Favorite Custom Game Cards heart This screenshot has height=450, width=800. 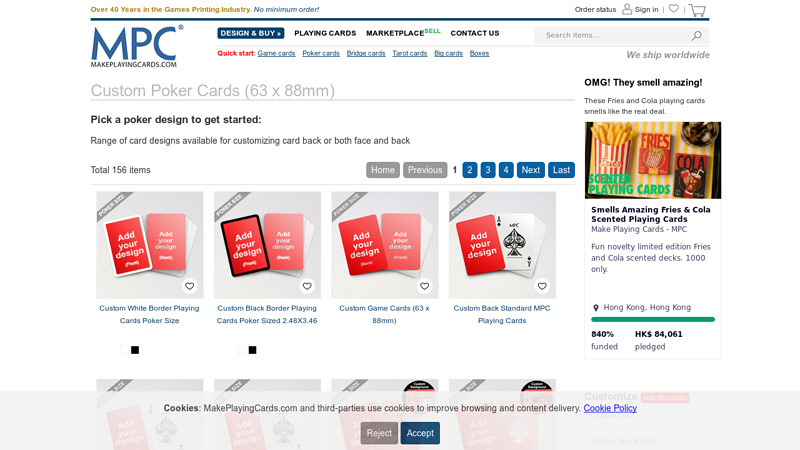(x=424, y=286)
